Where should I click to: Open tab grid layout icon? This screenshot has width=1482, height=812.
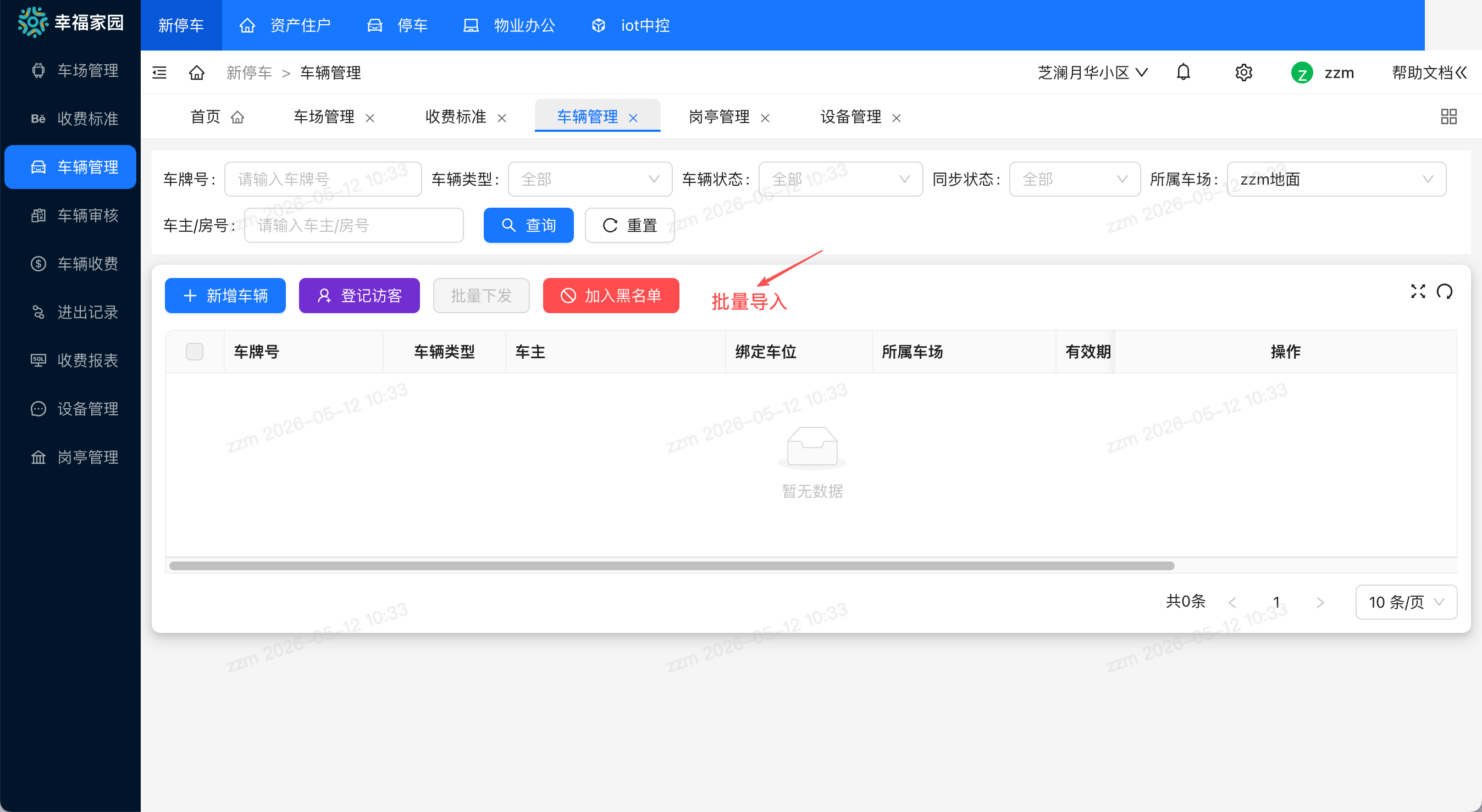click(x=1448, y=116)
